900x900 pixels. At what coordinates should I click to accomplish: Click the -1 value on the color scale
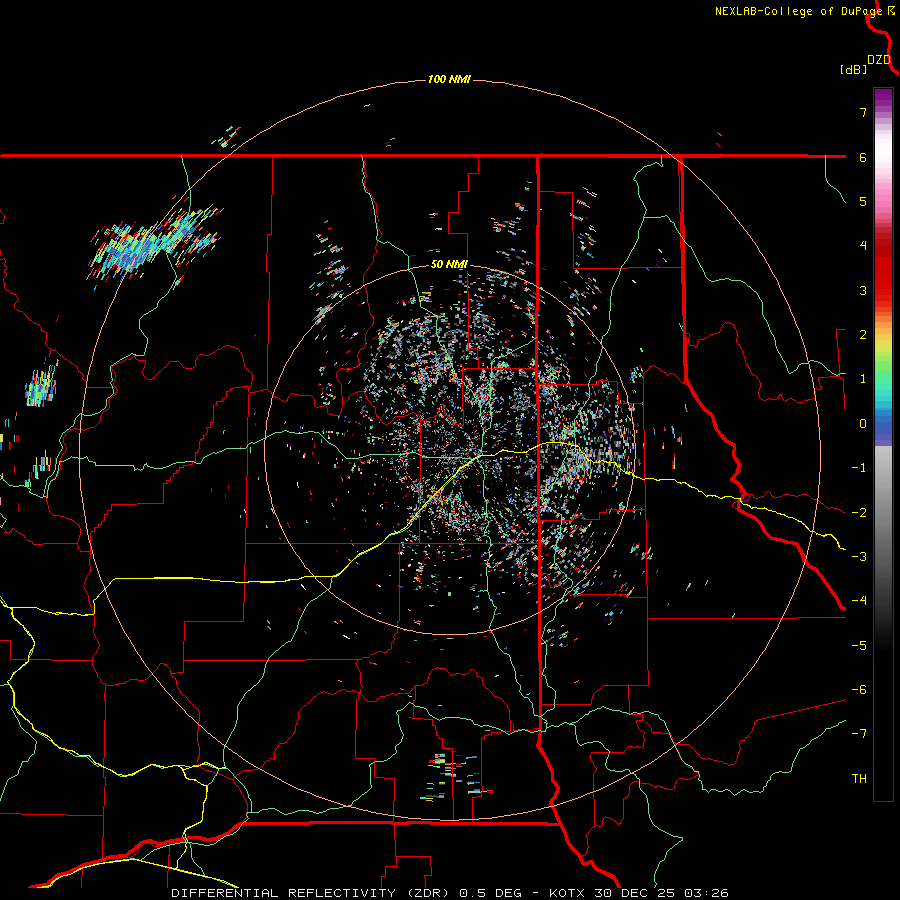point(859,468)
